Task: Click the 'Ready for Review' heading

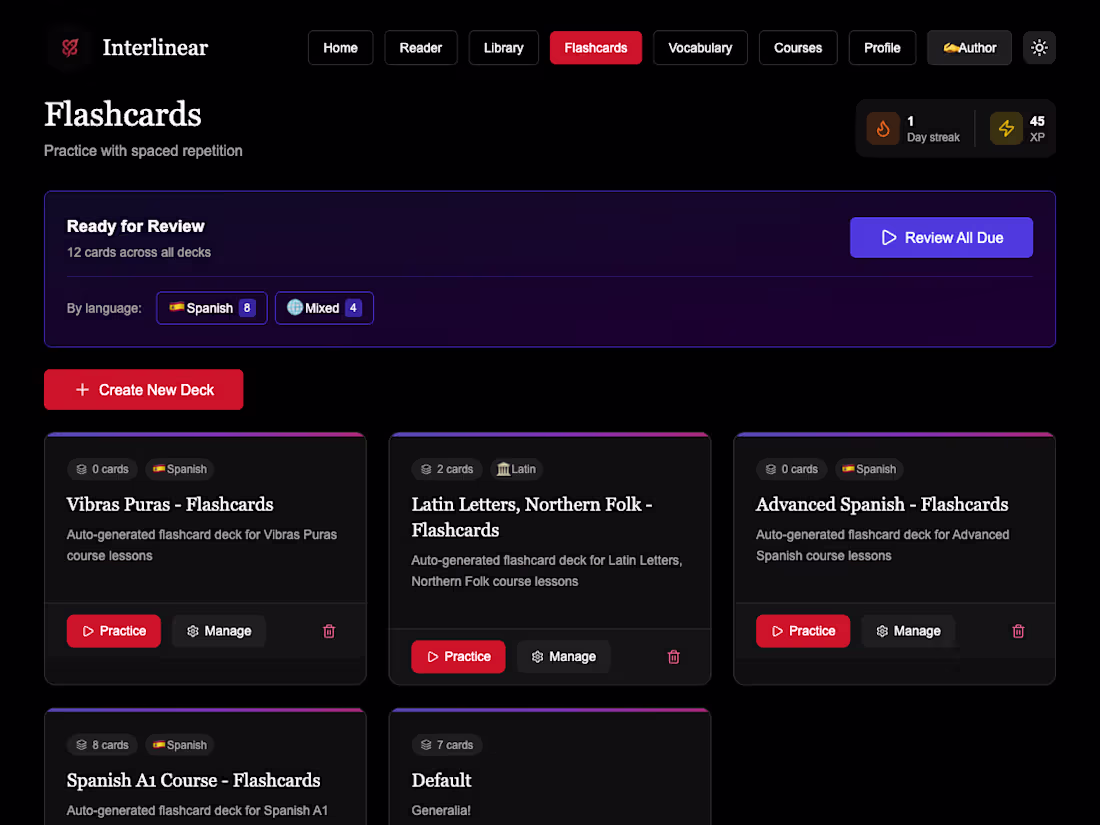Action: tap(135, 227)
